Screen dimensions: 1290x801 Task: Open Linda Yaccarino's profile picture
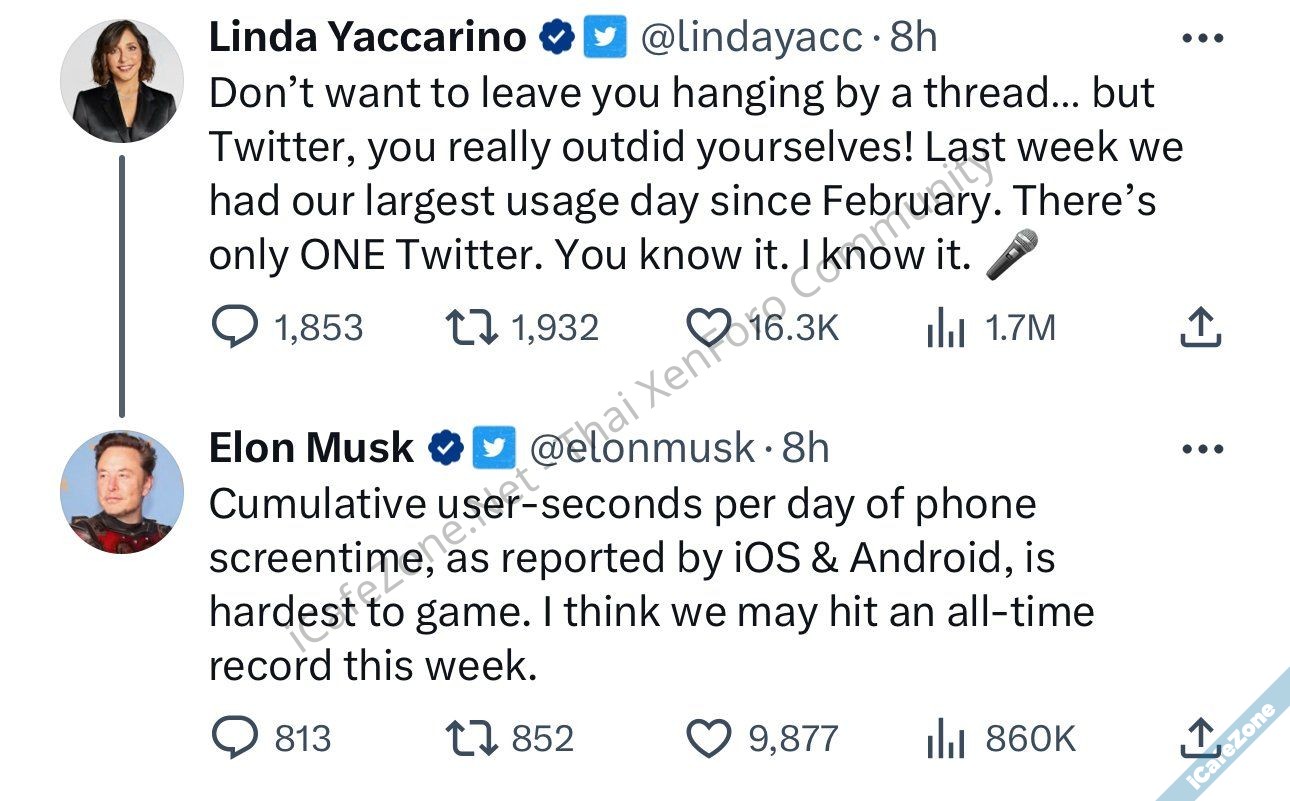pyautogui.click(x=119, y=80)
